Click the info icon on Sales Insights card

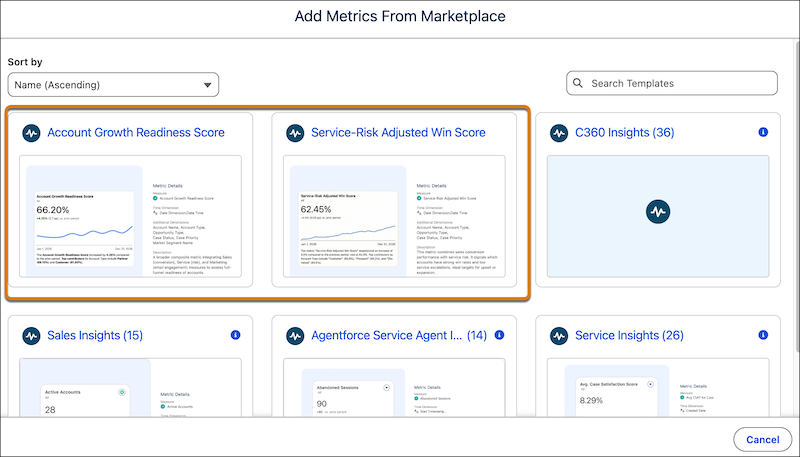click(235, 335)
